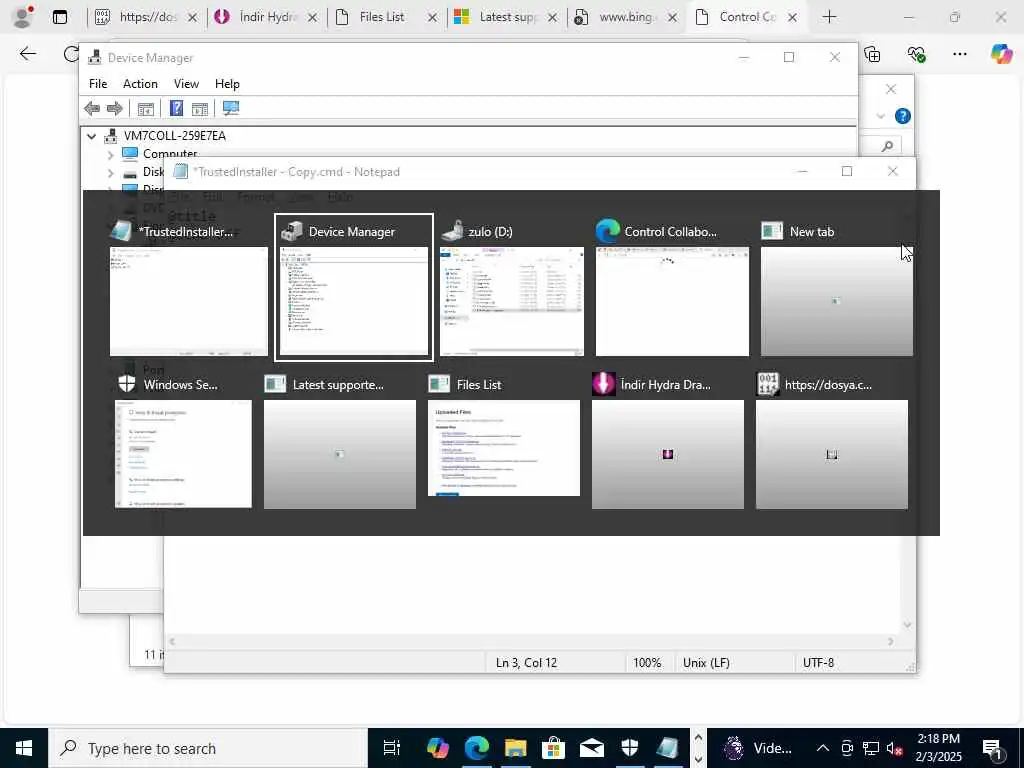Select the VM7COLL-259E7EA computer name
The image size is (1024, 768).
click(x=175, y=136)
